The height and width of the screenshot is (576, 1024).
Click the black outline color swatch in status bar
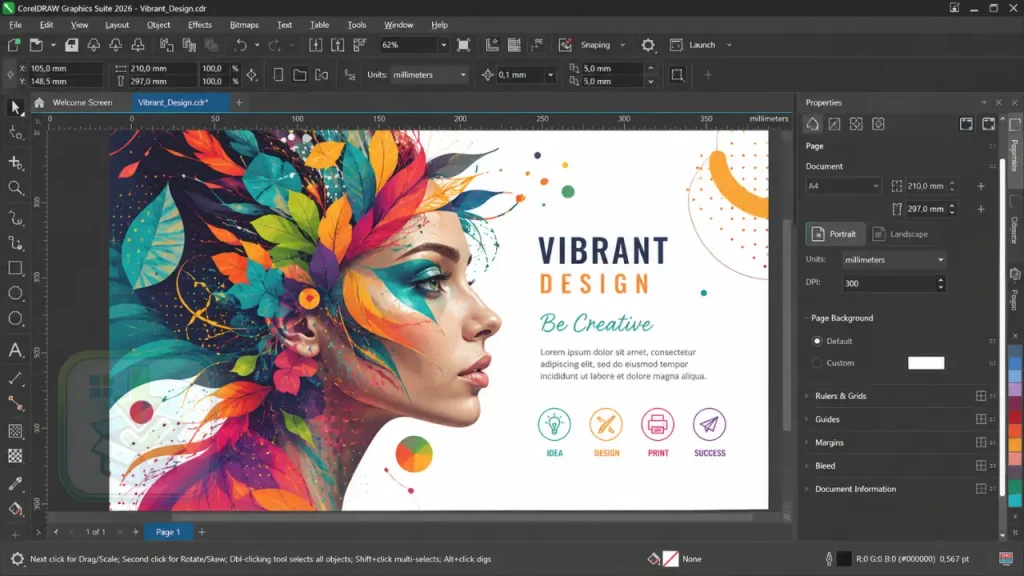(844, 559)
